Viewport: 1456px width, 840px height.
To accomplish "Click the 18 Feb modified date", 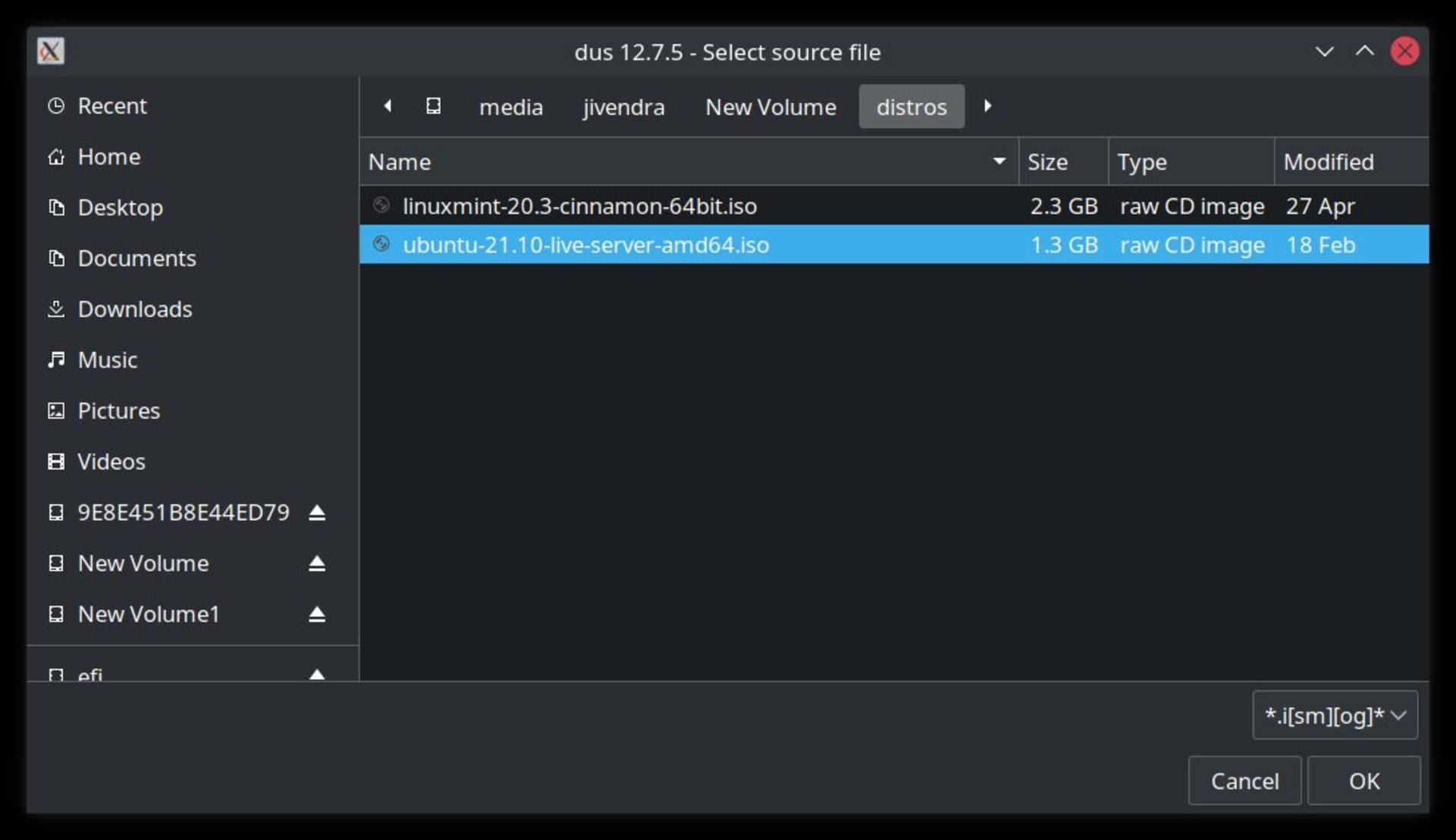I will [1320, 245].
